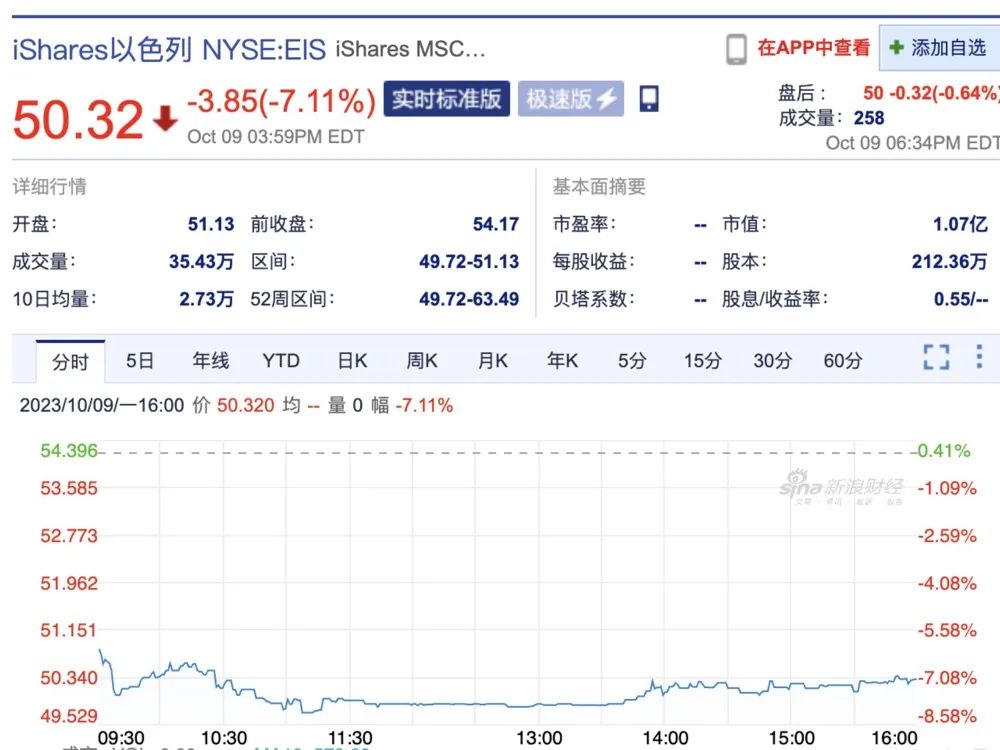Click the change value -3.85(-7.11%)

point(281,101)
